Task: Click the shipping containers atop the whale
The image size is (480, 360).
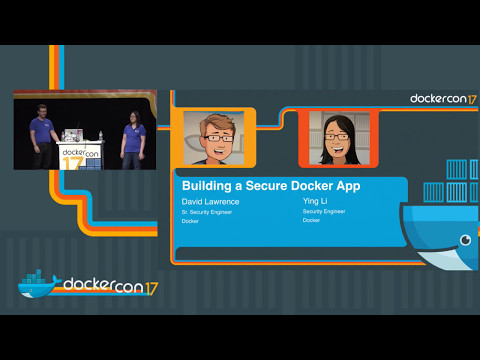Action: [451, 181]
